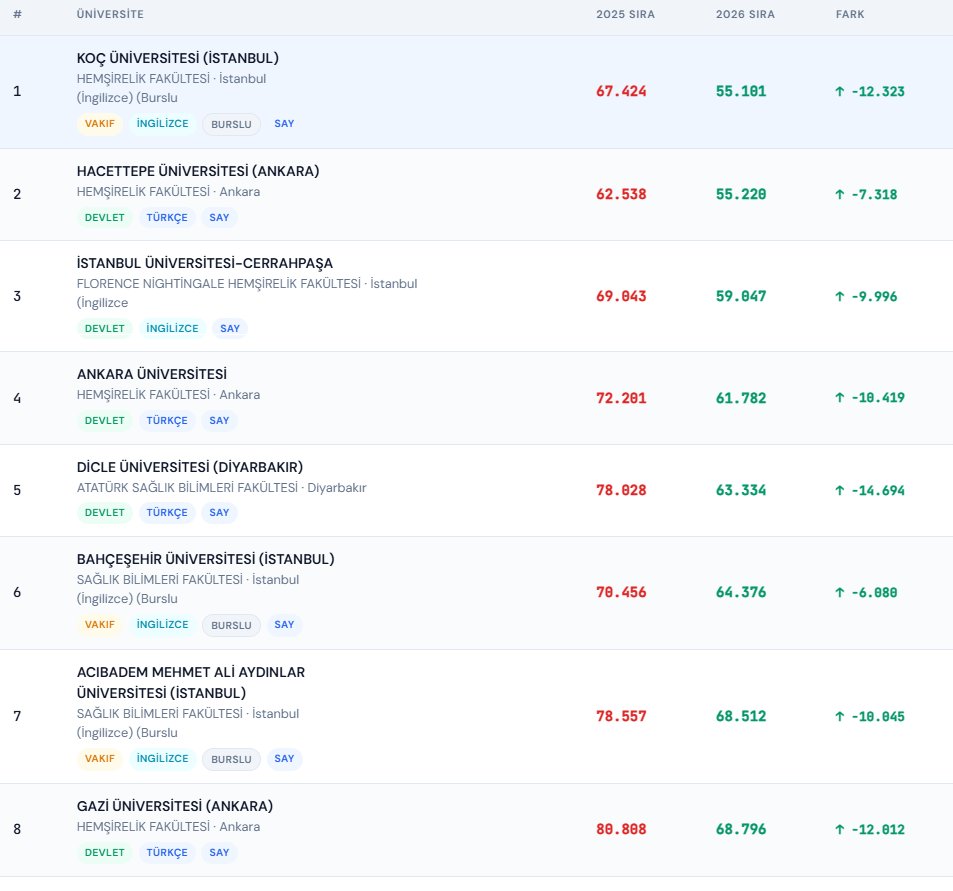Click the 2025 rank value 78.028

621,490
